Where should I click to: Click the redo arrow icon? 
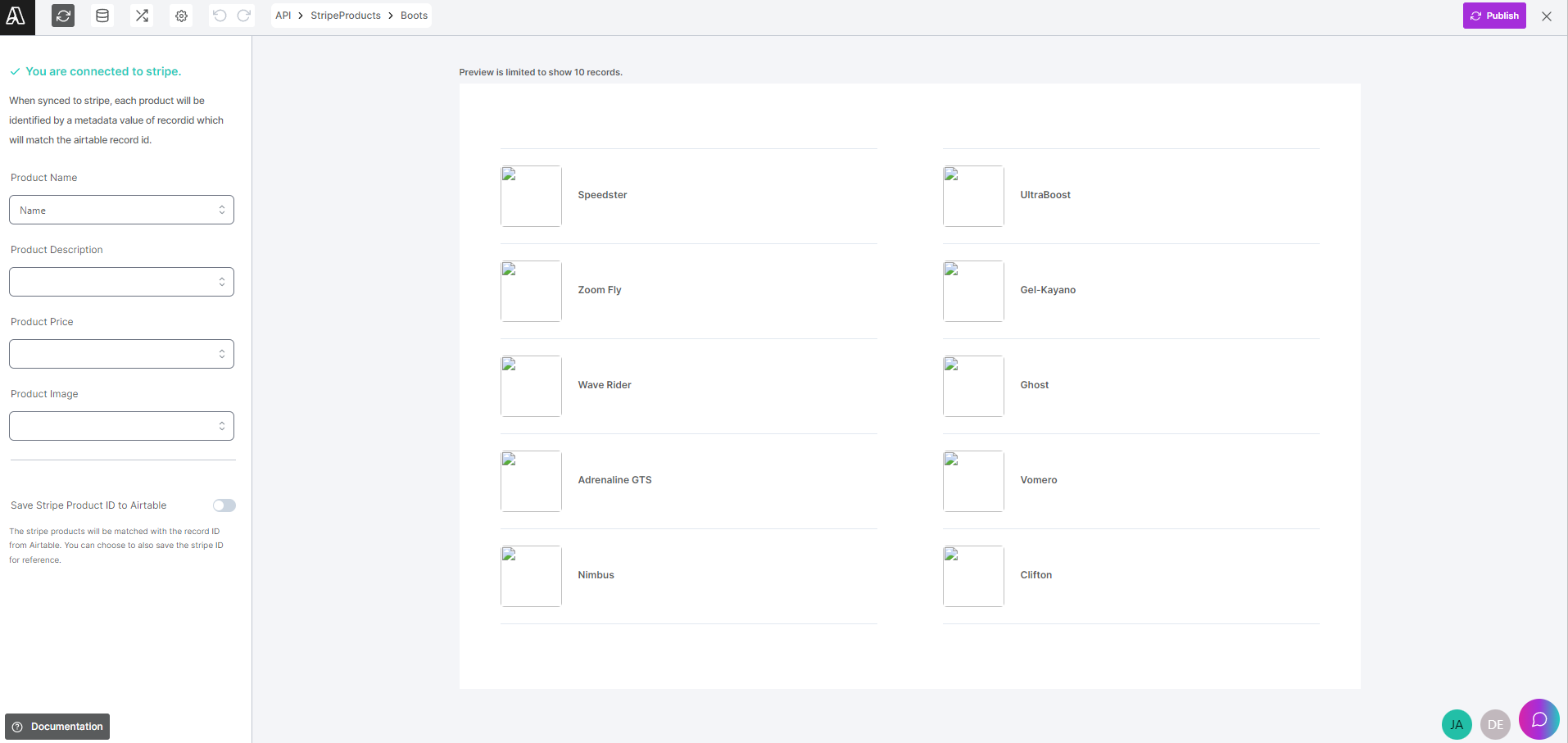244,16
